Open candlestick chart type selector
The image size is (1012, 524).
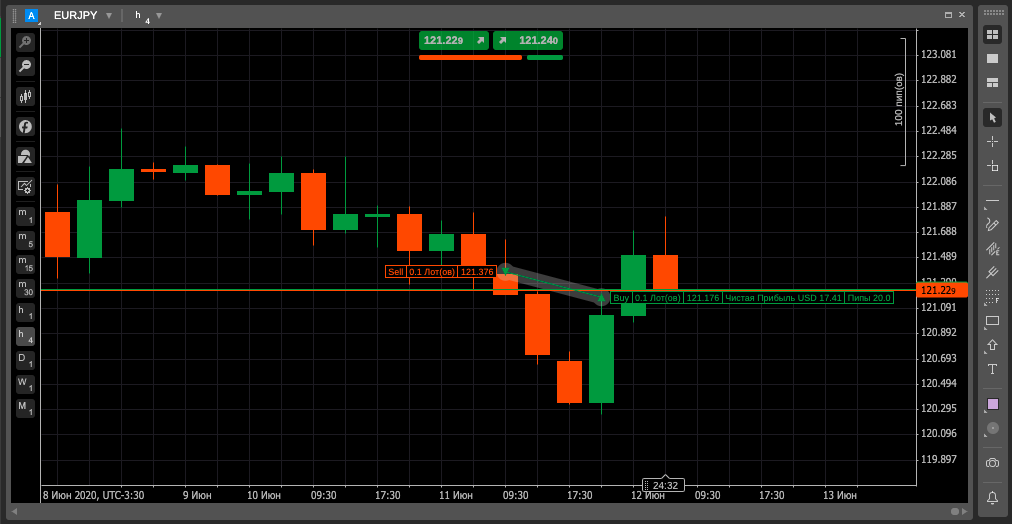[x=25, y=97]
